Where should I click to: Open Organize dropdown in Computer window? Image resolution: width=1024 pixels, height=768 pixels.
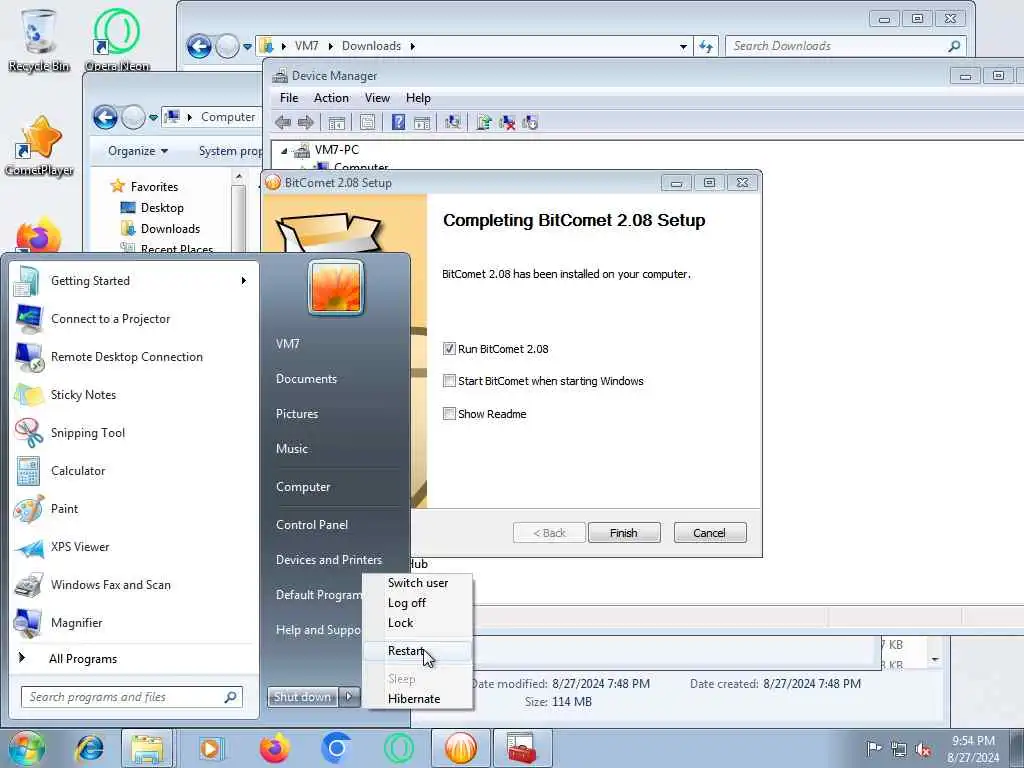pos(138,151)
